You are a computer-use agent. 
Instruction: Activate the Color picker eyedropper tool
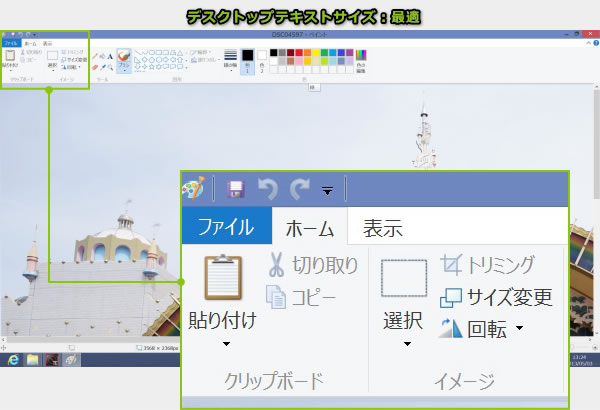pyautogui.click(x=103, y=67)
